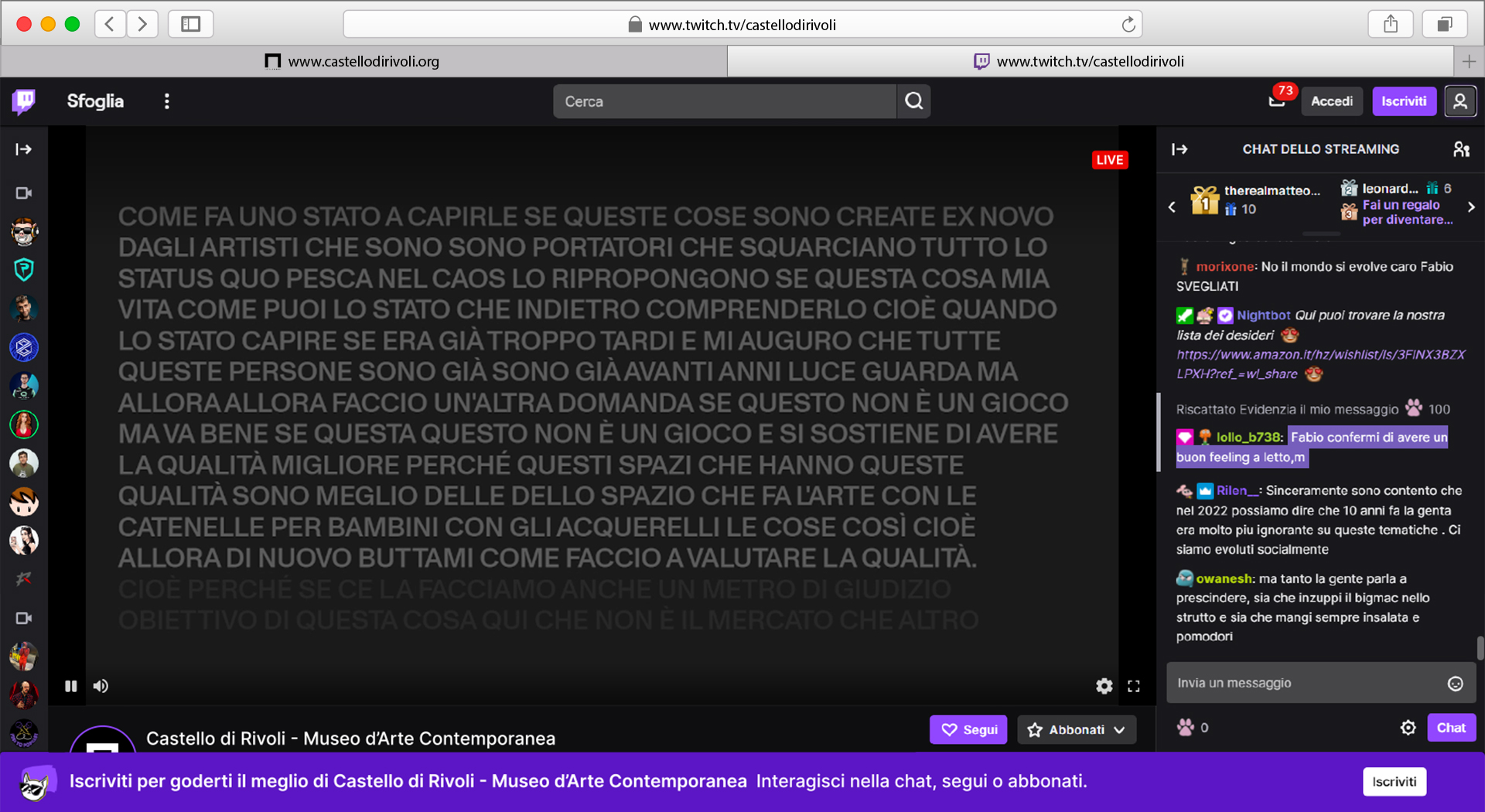1485x812 pixels.
Task: Open the three-dot more options menu
Action: click(x=166, y=101)
